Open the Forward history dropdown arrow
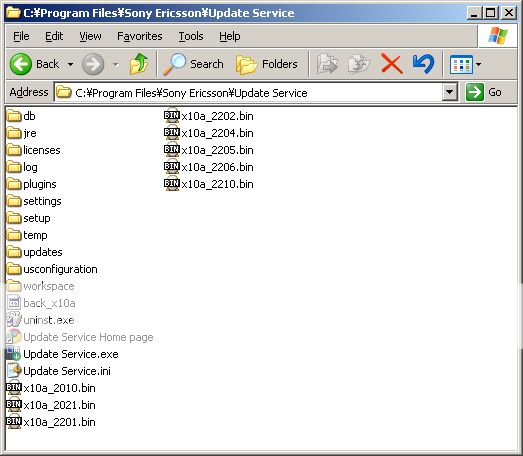 coord(115,64)
